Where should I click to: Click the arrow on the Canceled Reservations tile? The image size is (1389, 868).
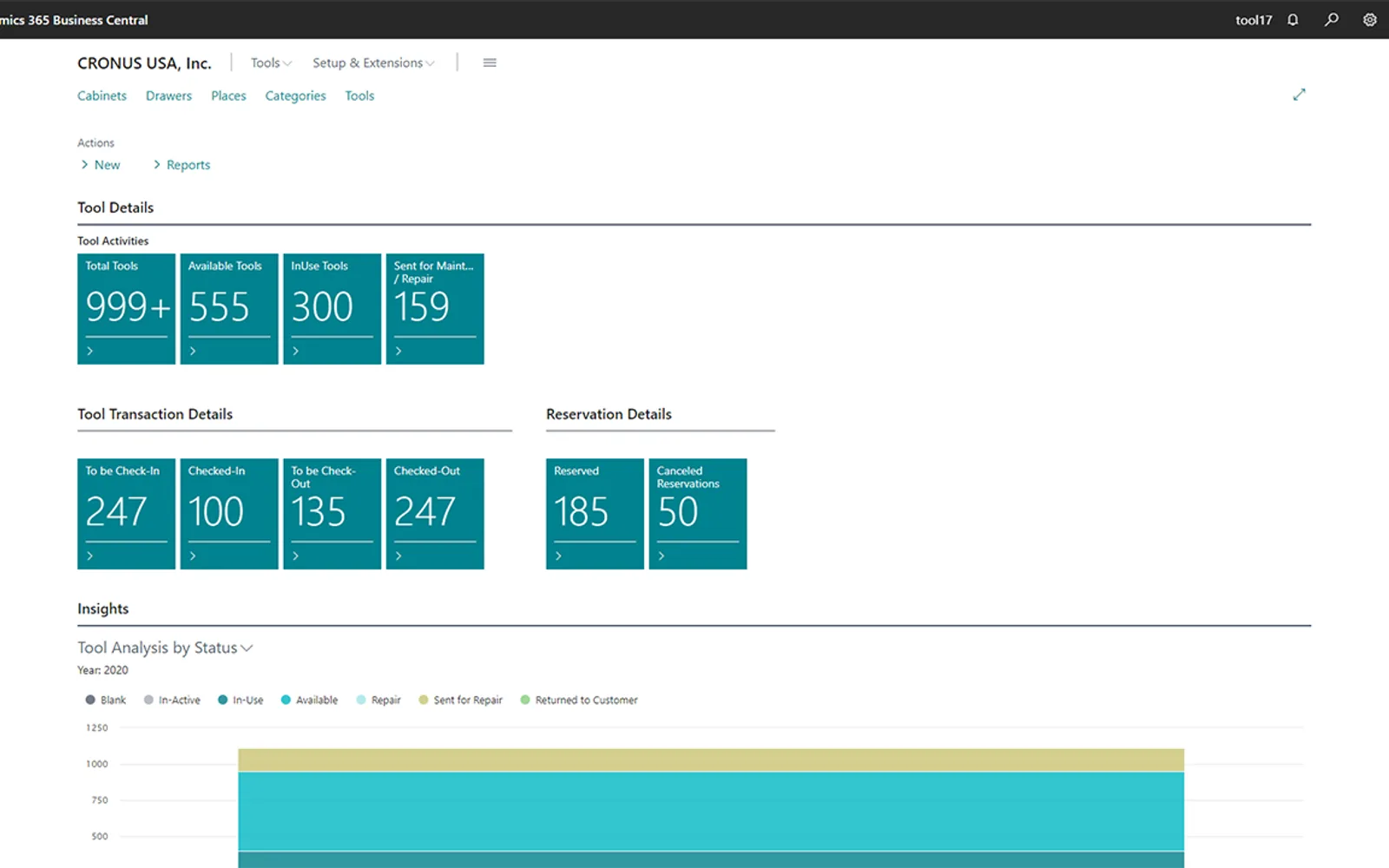[x=662, y=556]
